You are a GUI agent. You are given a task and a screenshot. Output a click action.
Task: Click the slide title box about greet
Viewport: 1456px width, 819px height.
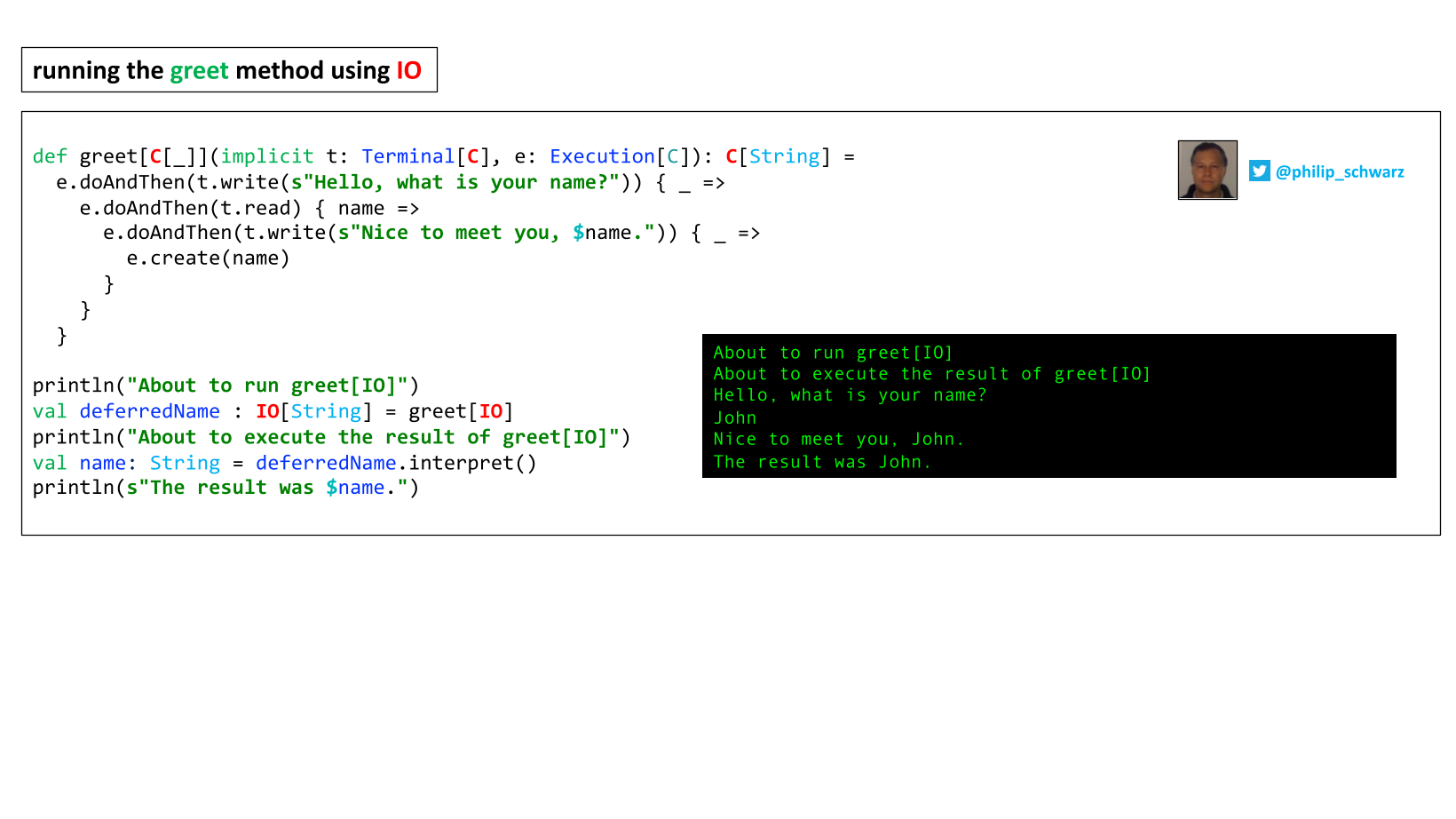point(229,70)
